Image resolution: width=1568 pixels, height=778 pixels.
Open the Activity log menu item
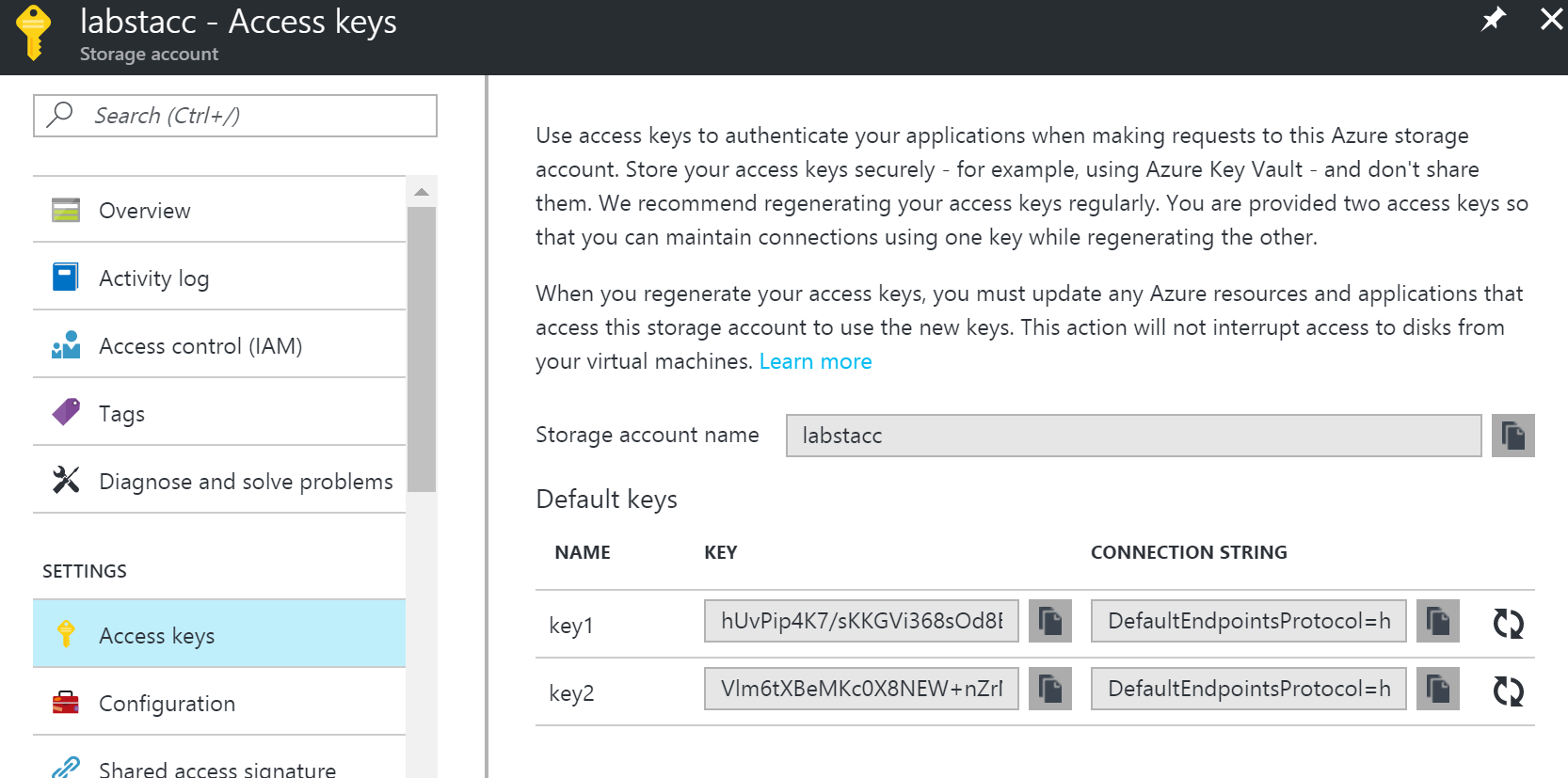pos(219,278)
